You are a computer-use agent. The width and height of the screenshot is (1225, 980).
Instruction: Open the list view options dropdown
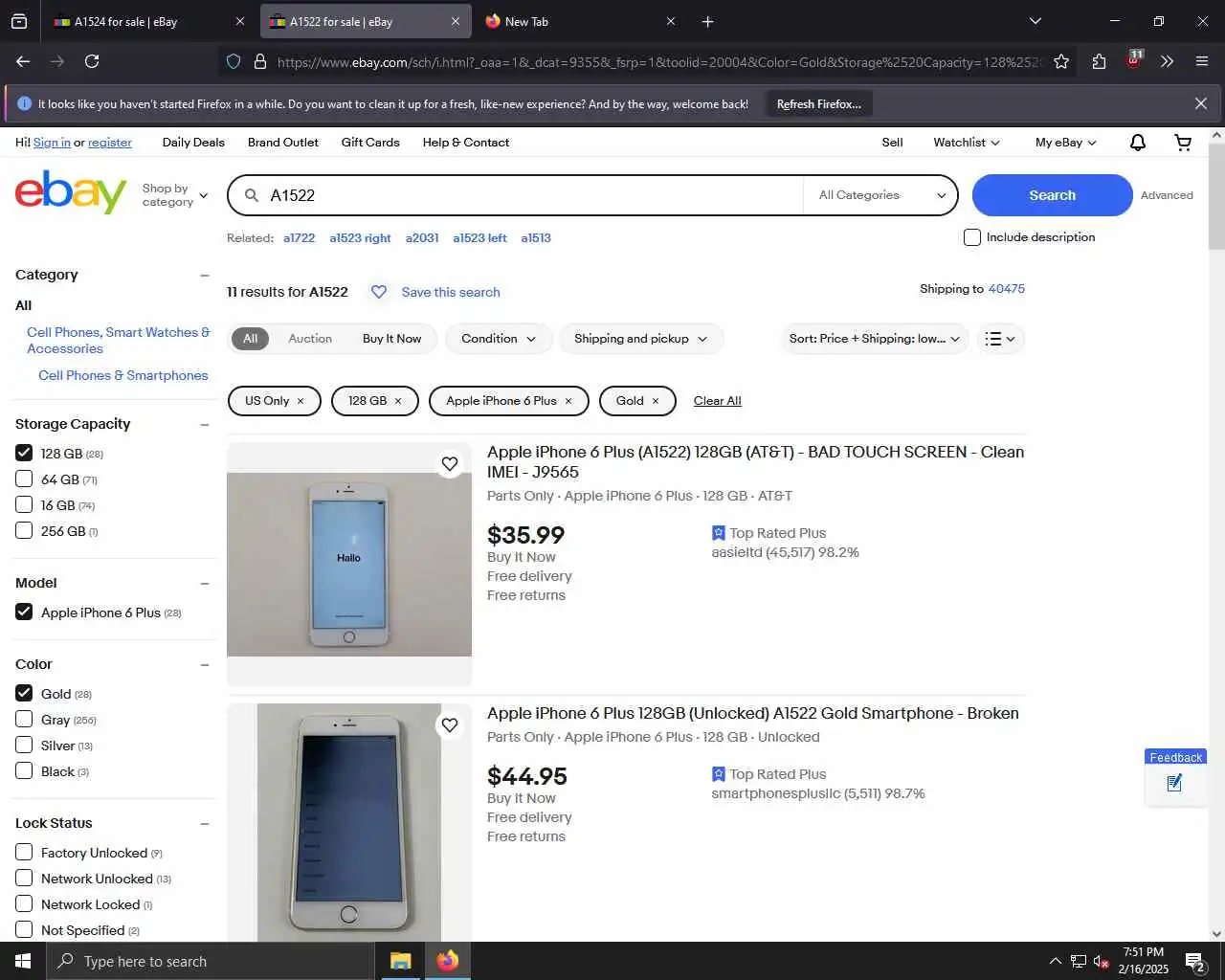(1000, 339)
